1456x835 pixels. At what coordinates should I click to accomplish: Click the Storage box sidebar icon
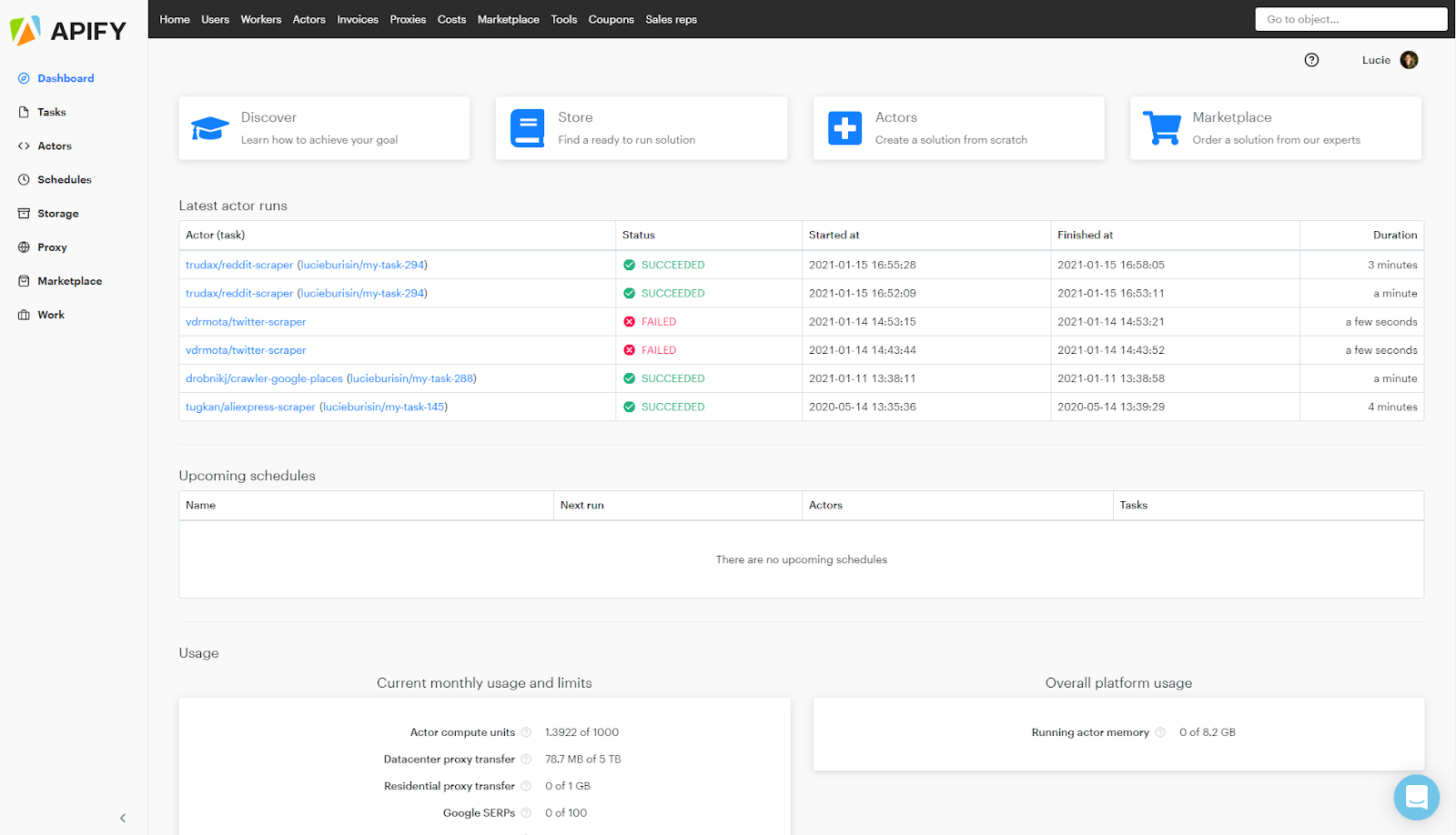(x=24, y=213)
